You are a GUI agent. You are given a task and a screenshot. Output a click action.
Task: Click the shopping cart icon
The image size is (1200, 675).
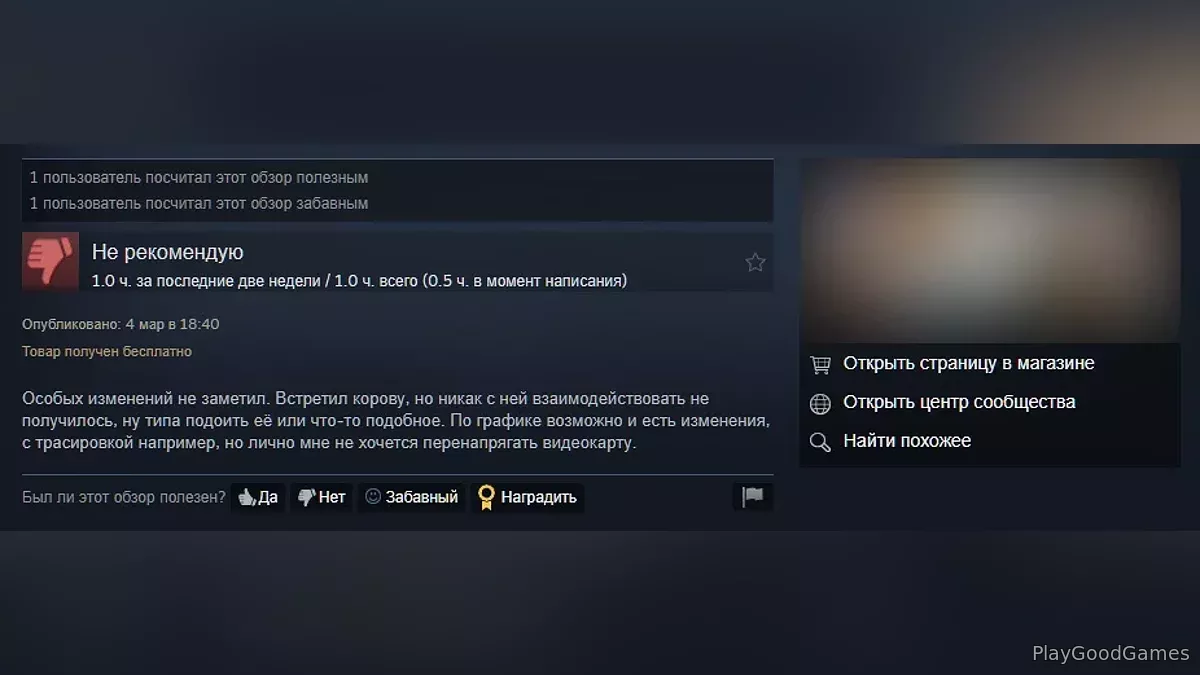click(x=820, y=365)
